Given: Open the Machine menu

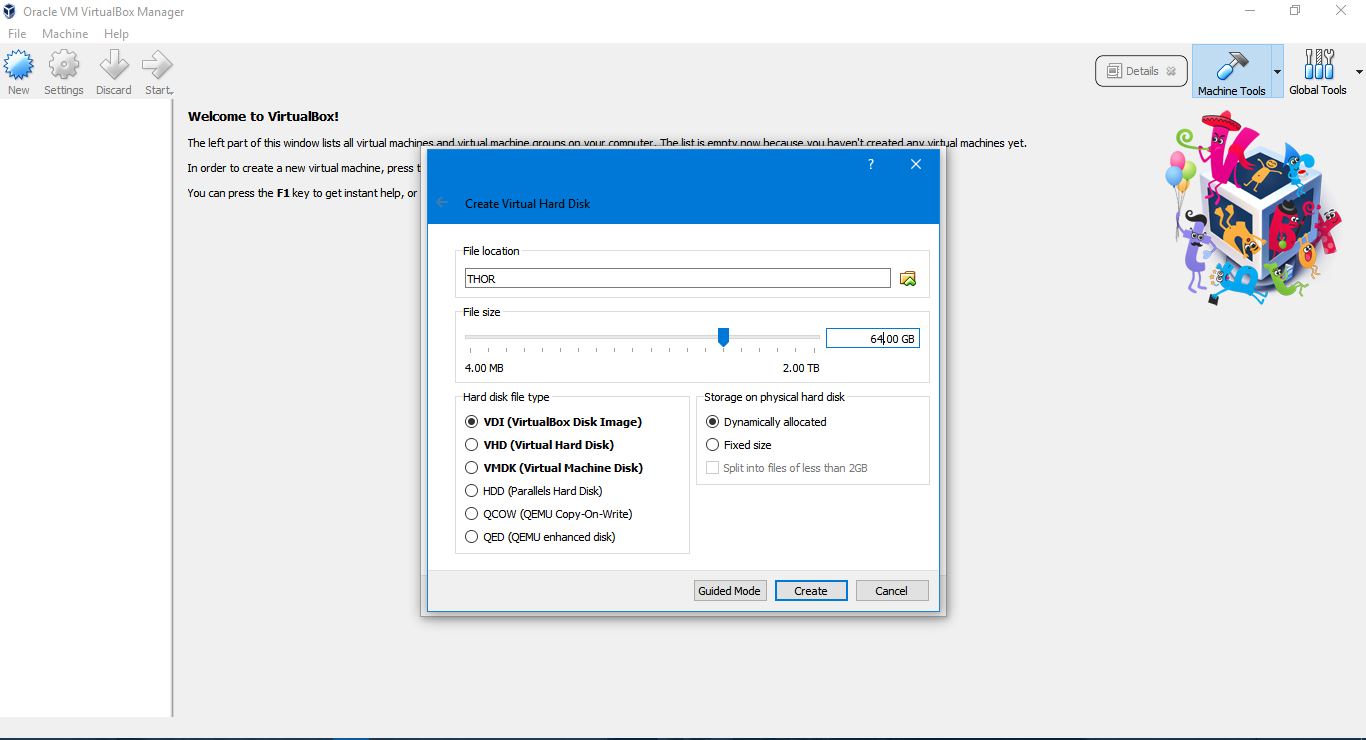Looking at the screenshot, I should [65, 34].
